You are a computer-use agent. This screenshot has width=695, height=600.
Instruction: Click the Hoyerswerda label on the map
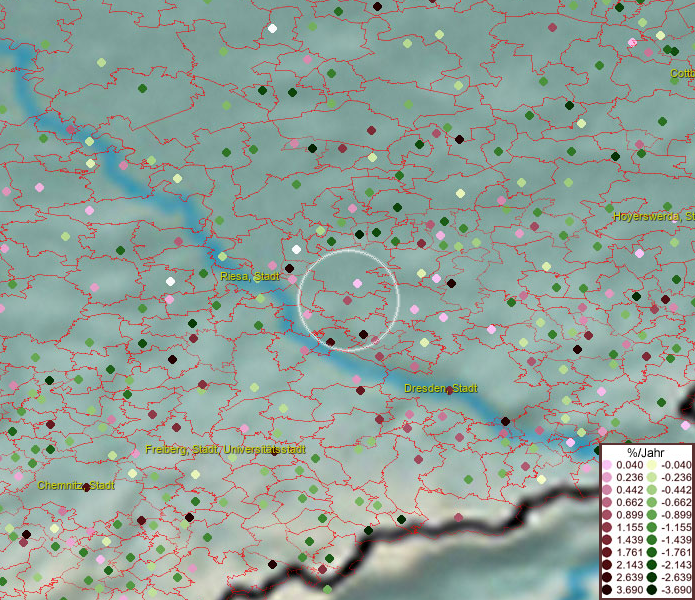(x=654, y=217)
